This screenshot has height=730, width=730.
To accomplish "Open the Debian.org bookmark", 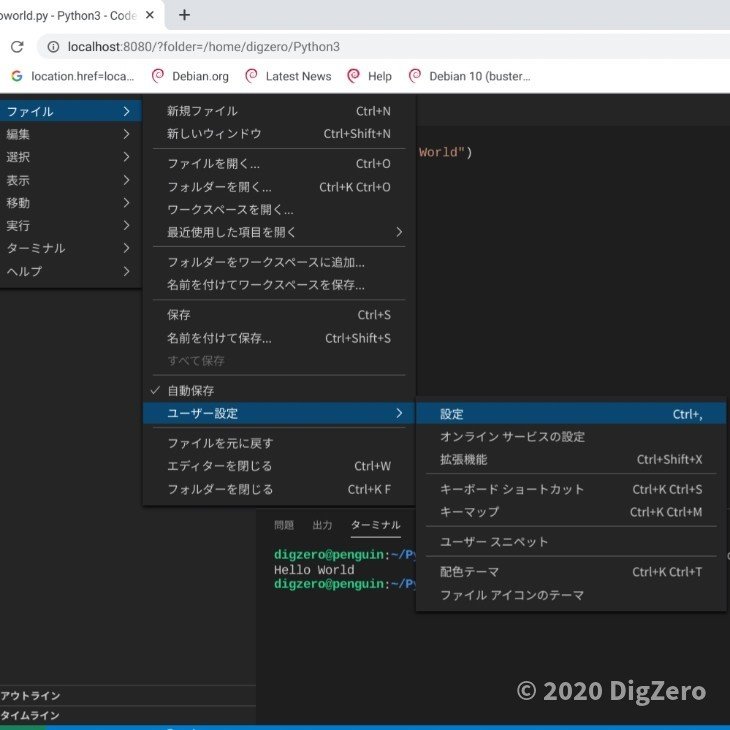I will tap(190, 76).
